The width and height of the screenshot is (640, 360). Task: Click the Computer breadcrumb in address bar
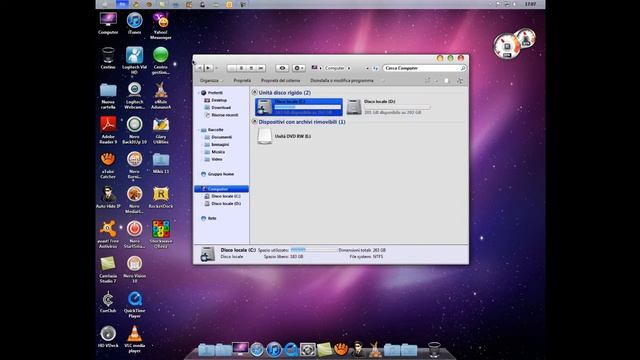pyautogui.click(x=334, y=68)
